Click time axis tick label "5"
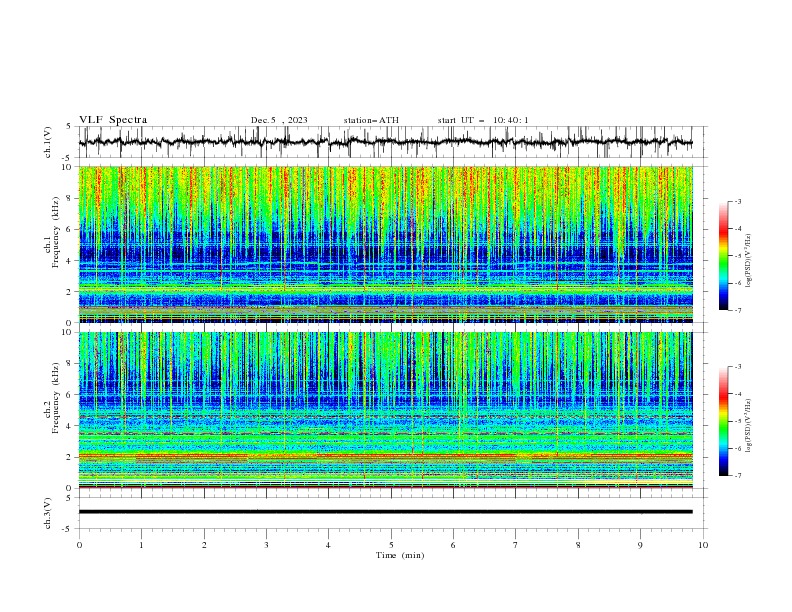This screenshot has width=792, height=612. click(391, 545)
